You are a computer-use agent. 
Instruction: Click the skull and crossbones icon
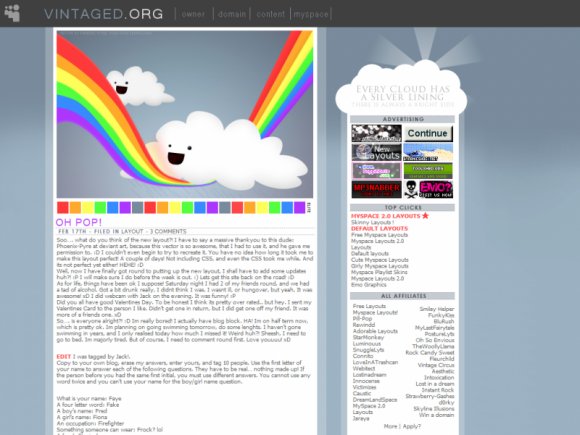coord(411,189)
